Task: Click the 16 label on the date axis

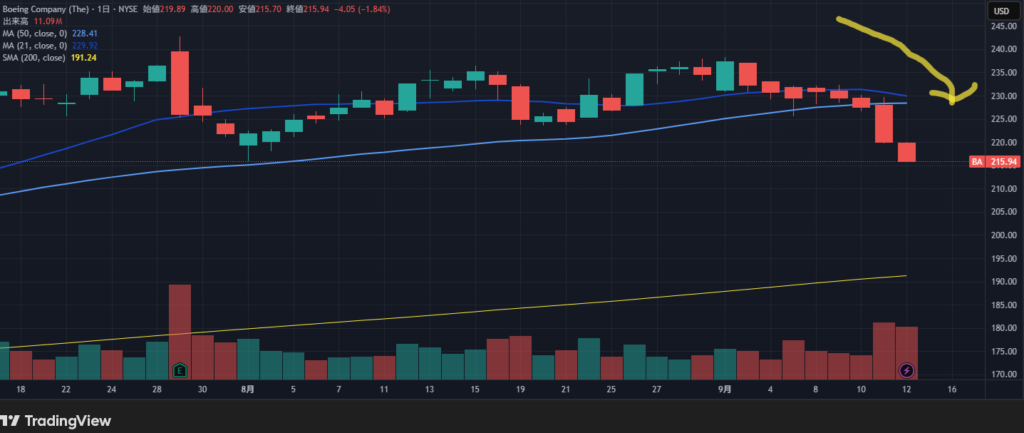Action: tap(952, 389)
